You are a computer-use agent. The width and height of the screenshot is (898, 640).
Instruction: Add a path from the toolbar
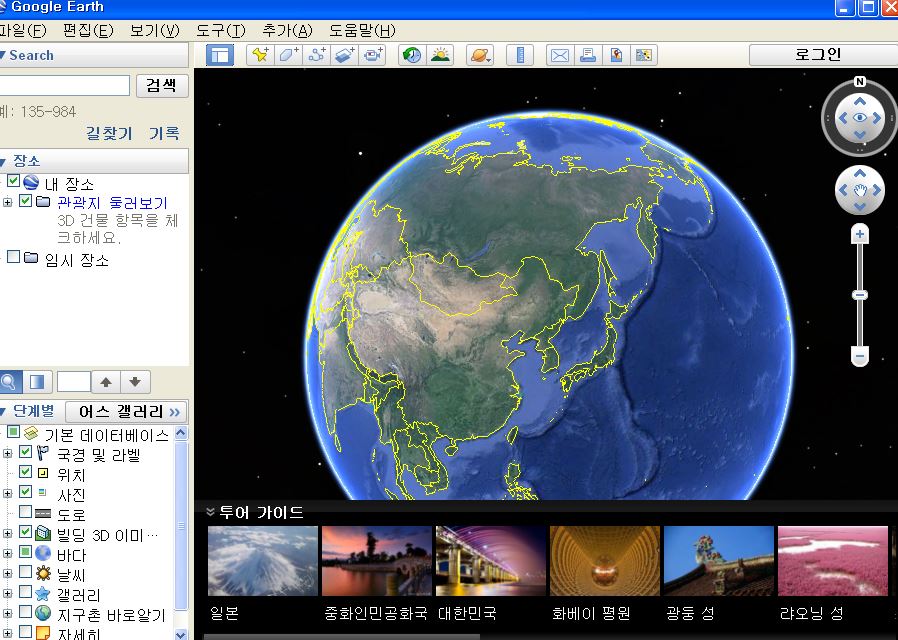(x=316, y=55)
